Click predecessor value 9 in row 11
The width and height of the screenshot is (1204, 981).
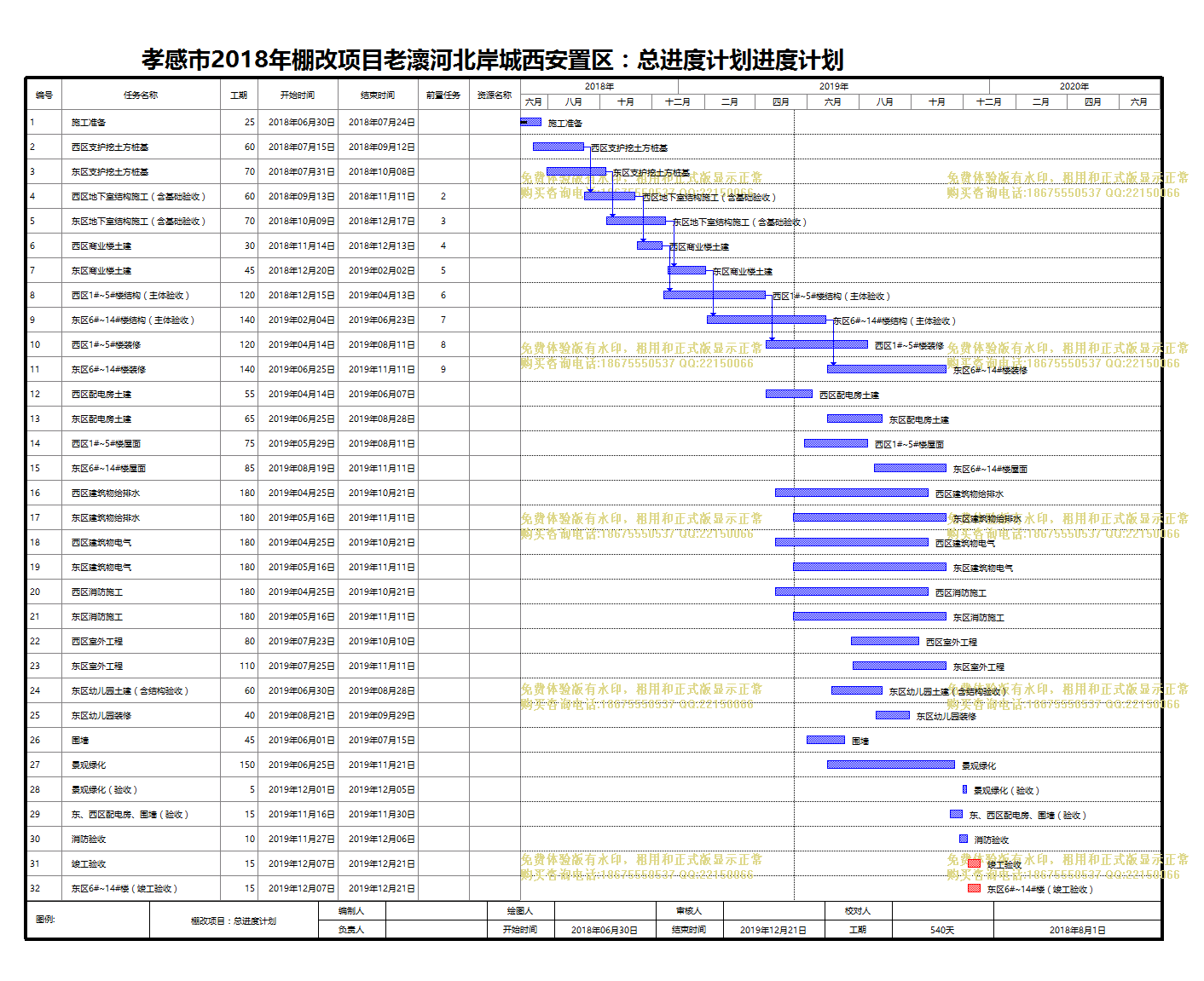pos(443,370)
